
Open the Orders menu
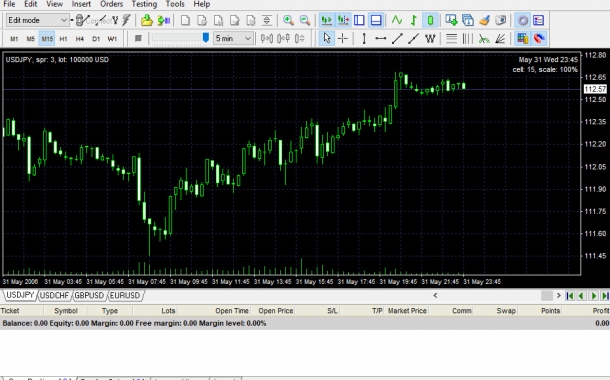(x=111, y=4)
